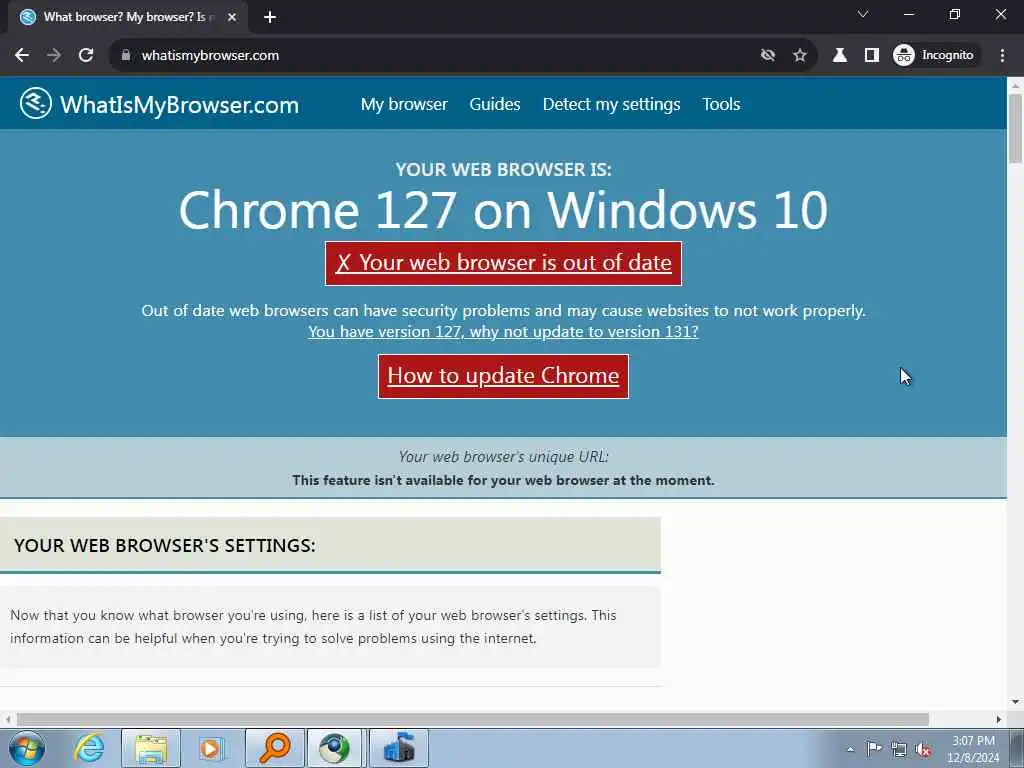Open Chrome's three-dot menu
The height and width of the screenshot is (768, 1024).
1002,56
